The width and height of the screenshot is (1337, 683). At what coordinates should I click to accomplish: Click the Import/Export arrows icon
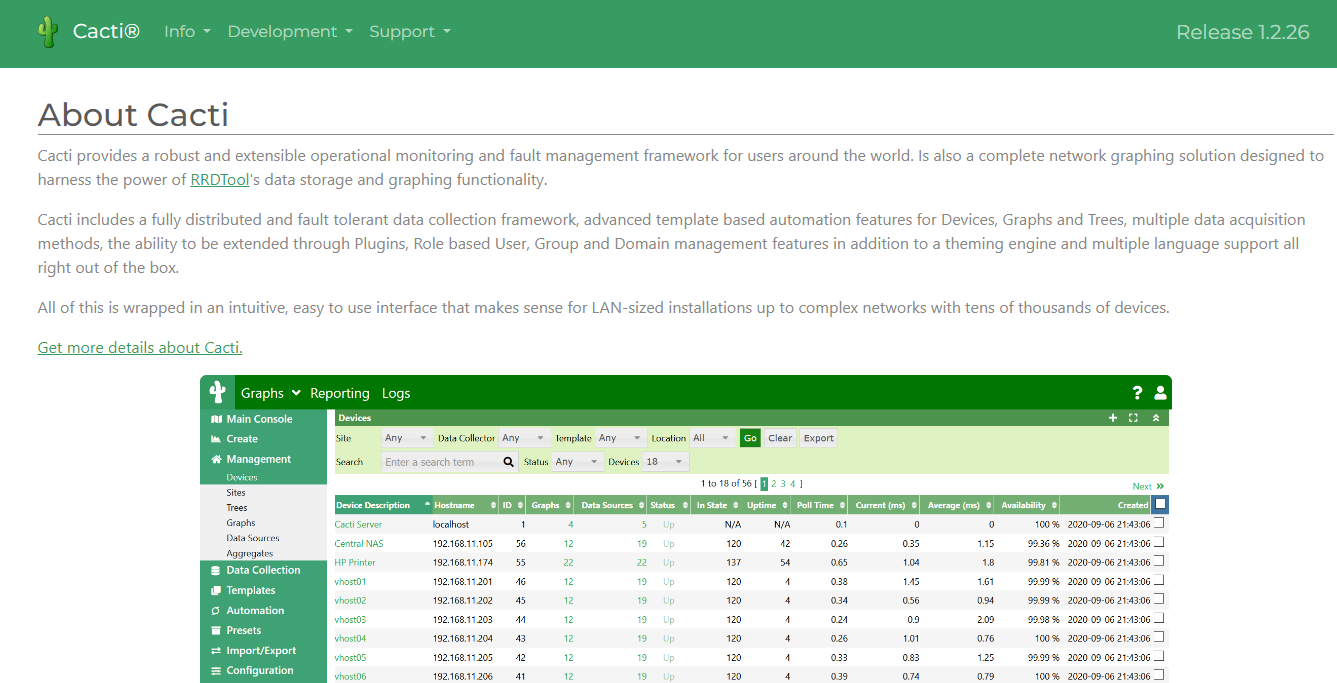pos(216,650)
